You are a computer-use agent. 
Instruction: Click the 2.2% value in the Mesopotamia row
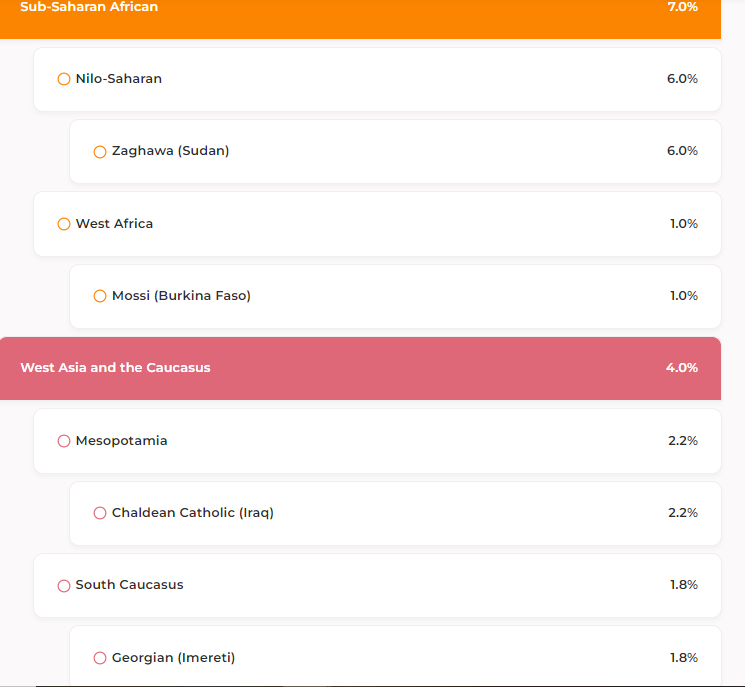[683, 441]
